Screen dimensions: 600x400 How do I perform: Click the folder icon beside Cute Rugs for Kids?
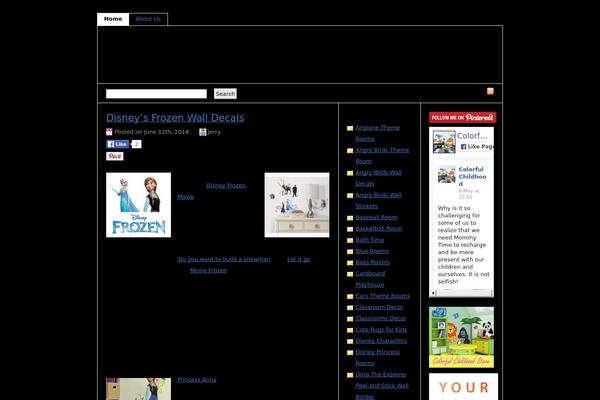(350, 330)
